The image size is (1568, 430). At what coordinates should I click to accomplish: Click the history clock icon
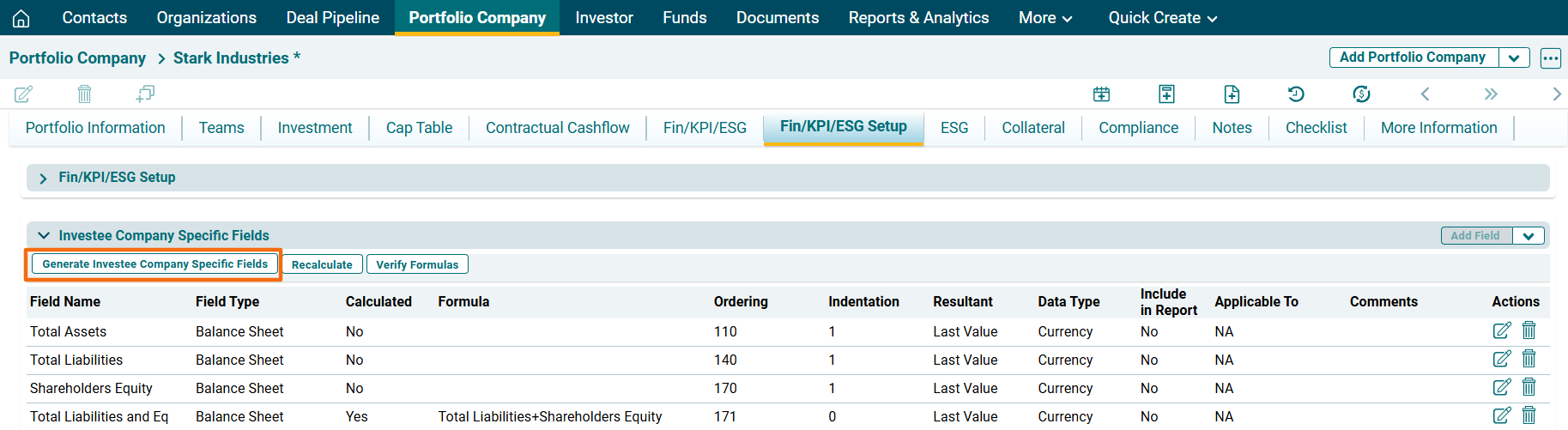point(1296,94)
